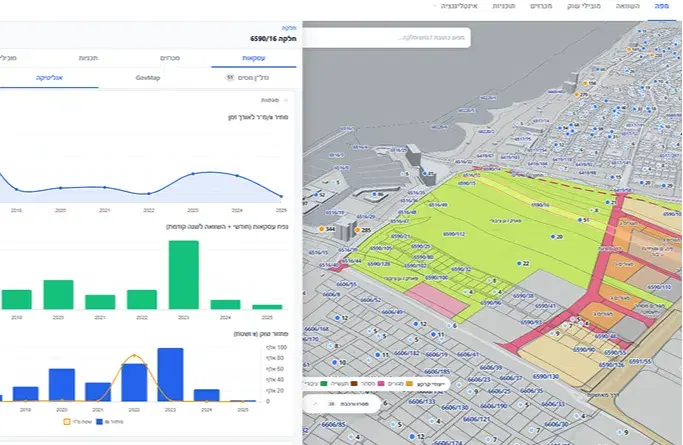
Task: Click the 2020 blue turnover bar
Action: pyautogui.click(x=61, y=385)
